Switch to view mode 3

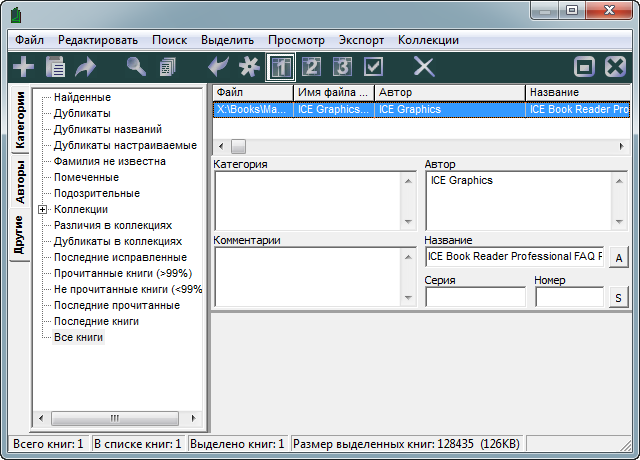pos(343,67)
